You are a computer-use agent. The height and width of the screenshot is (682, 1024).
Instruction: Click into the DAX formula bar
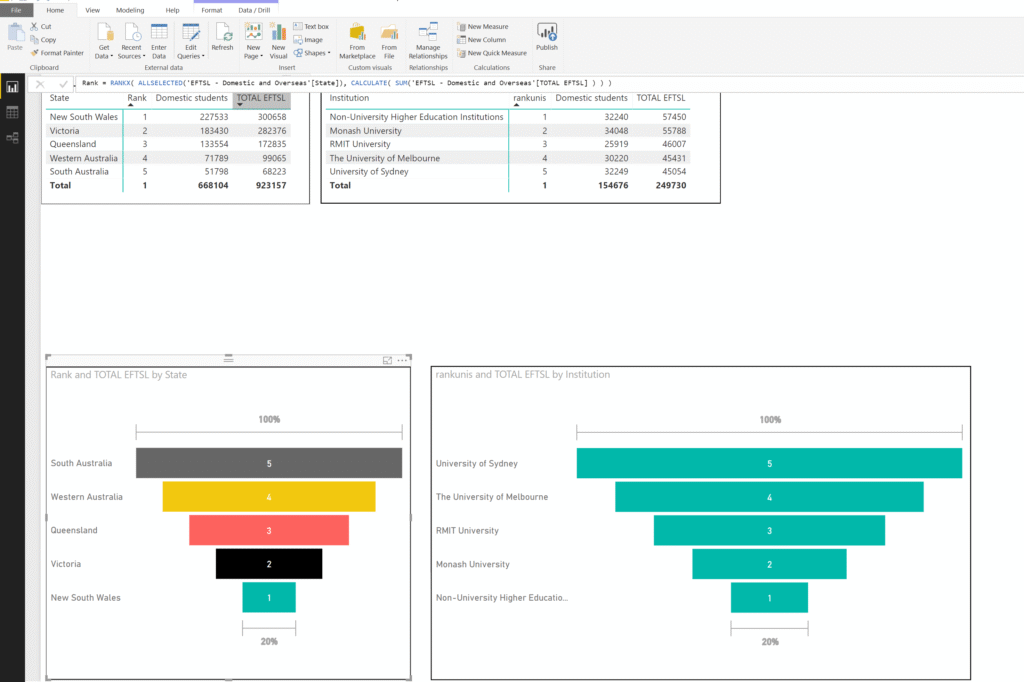(549, 84)
